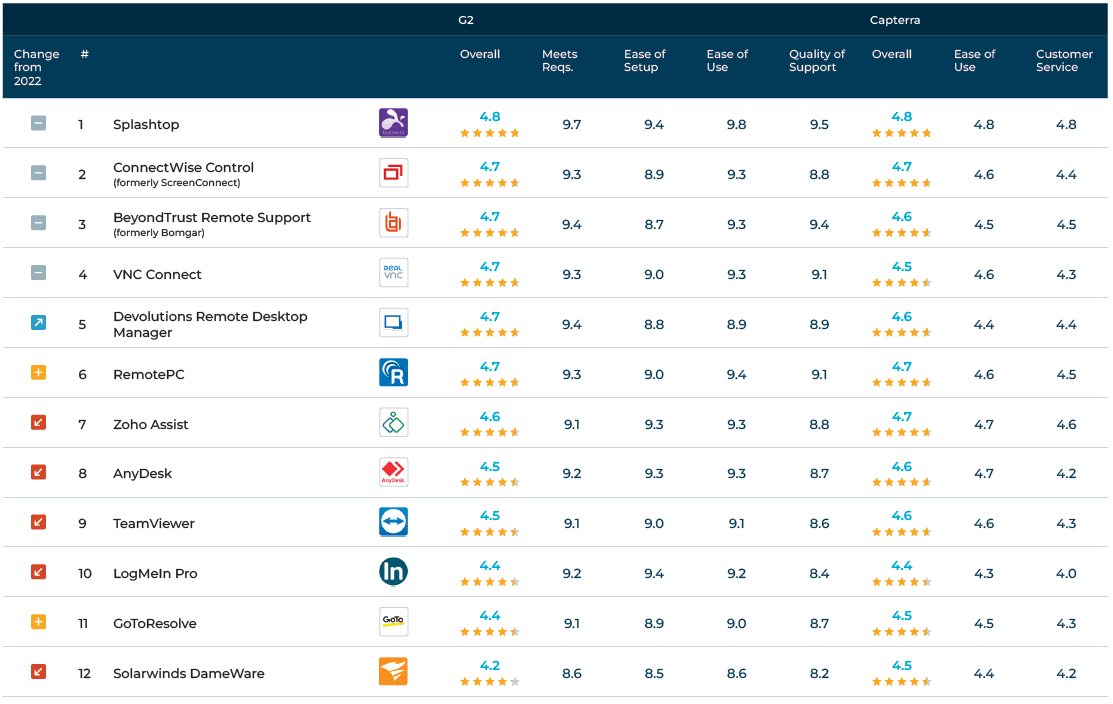
Task: Click the Devolutions Remote Desktop Manager logo
Action: click(393, 323)
